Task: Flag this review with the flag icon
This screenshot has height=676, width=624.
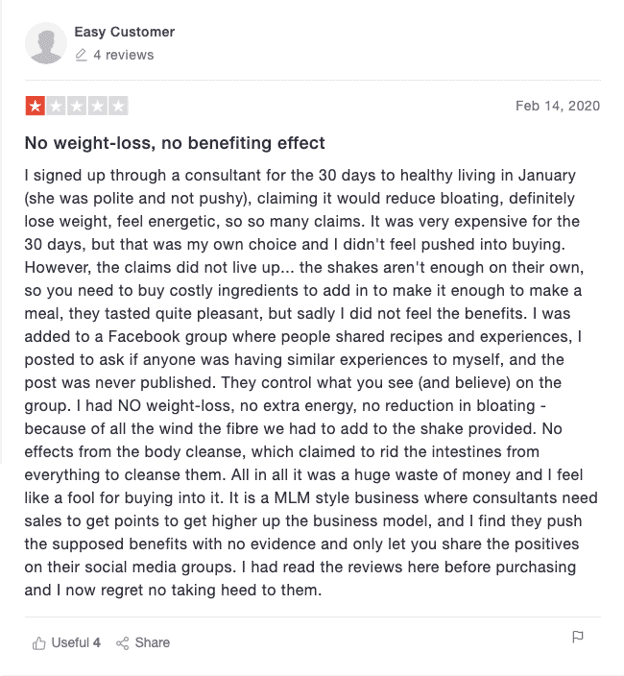Action: (x=578, y=637)
